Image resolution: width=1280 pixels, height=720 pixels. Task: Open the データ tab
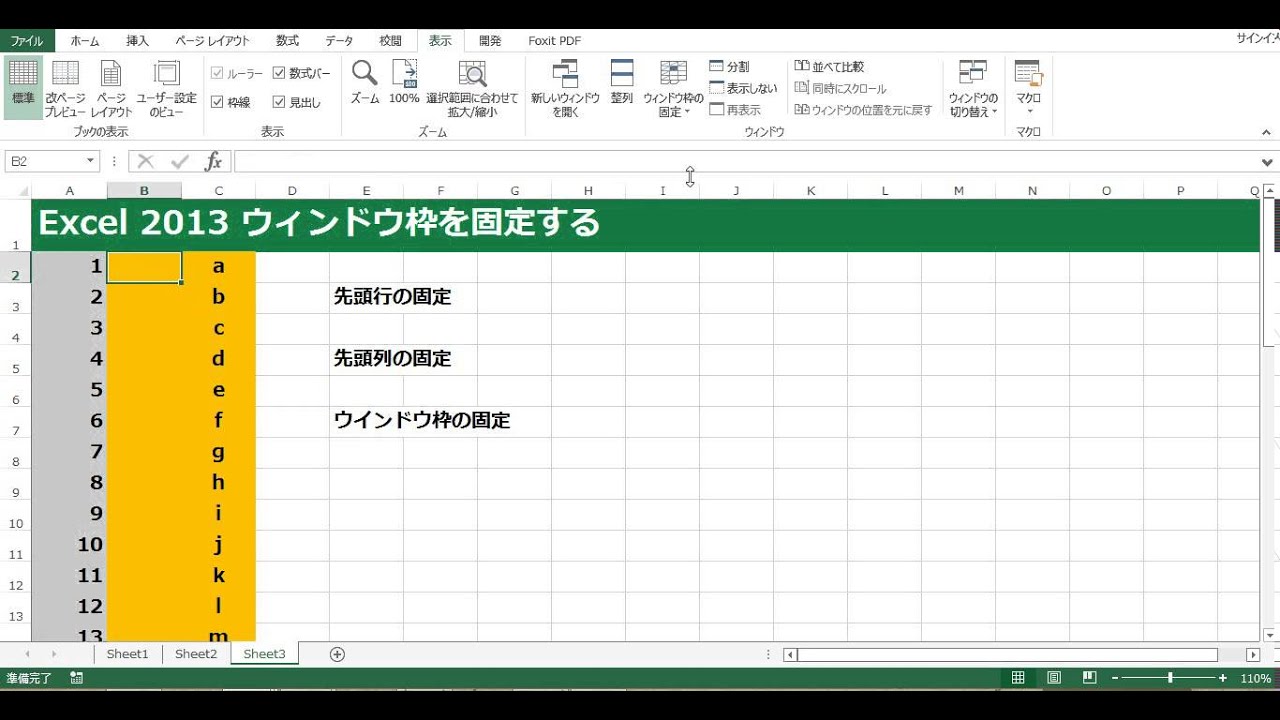coord(339,41)
